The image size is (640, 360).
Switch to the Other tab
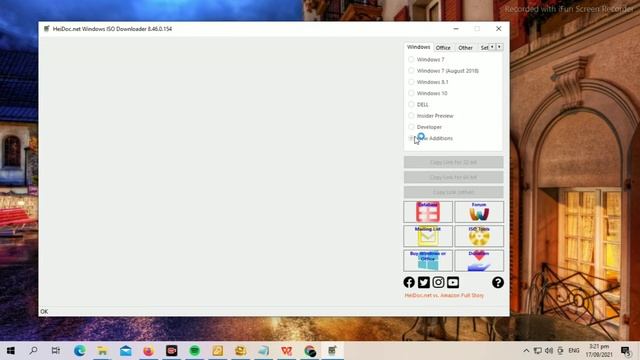pyautogui.click(x=465, y=48)
